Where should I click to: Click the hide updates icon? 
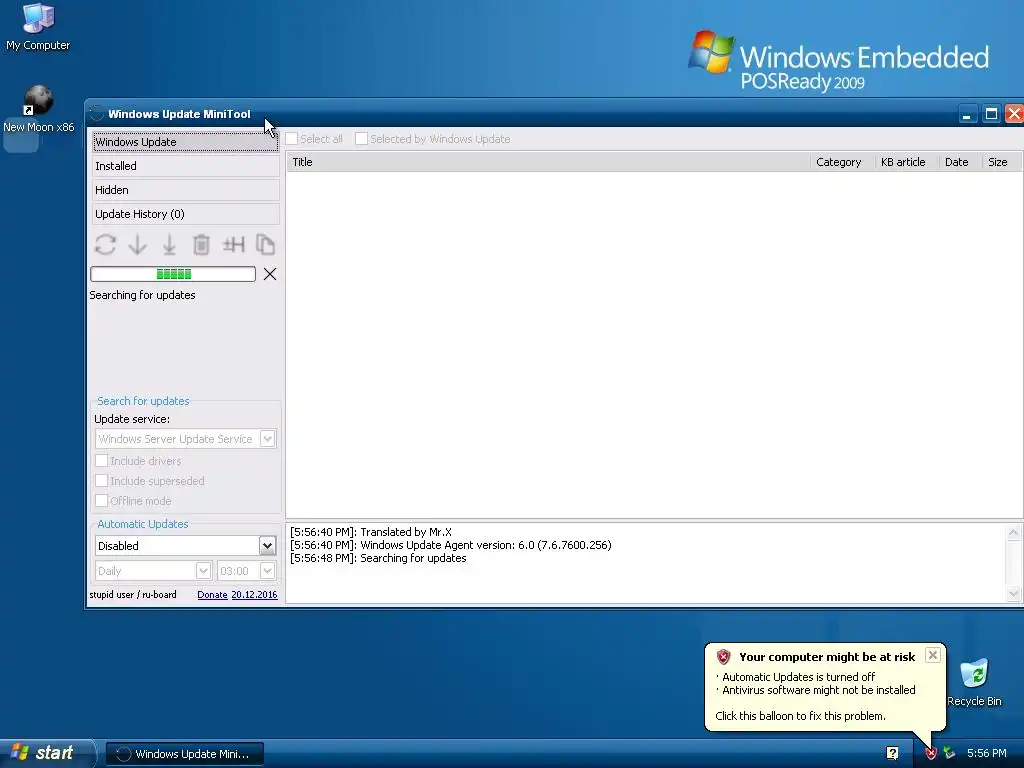click(x=233, y=245)
